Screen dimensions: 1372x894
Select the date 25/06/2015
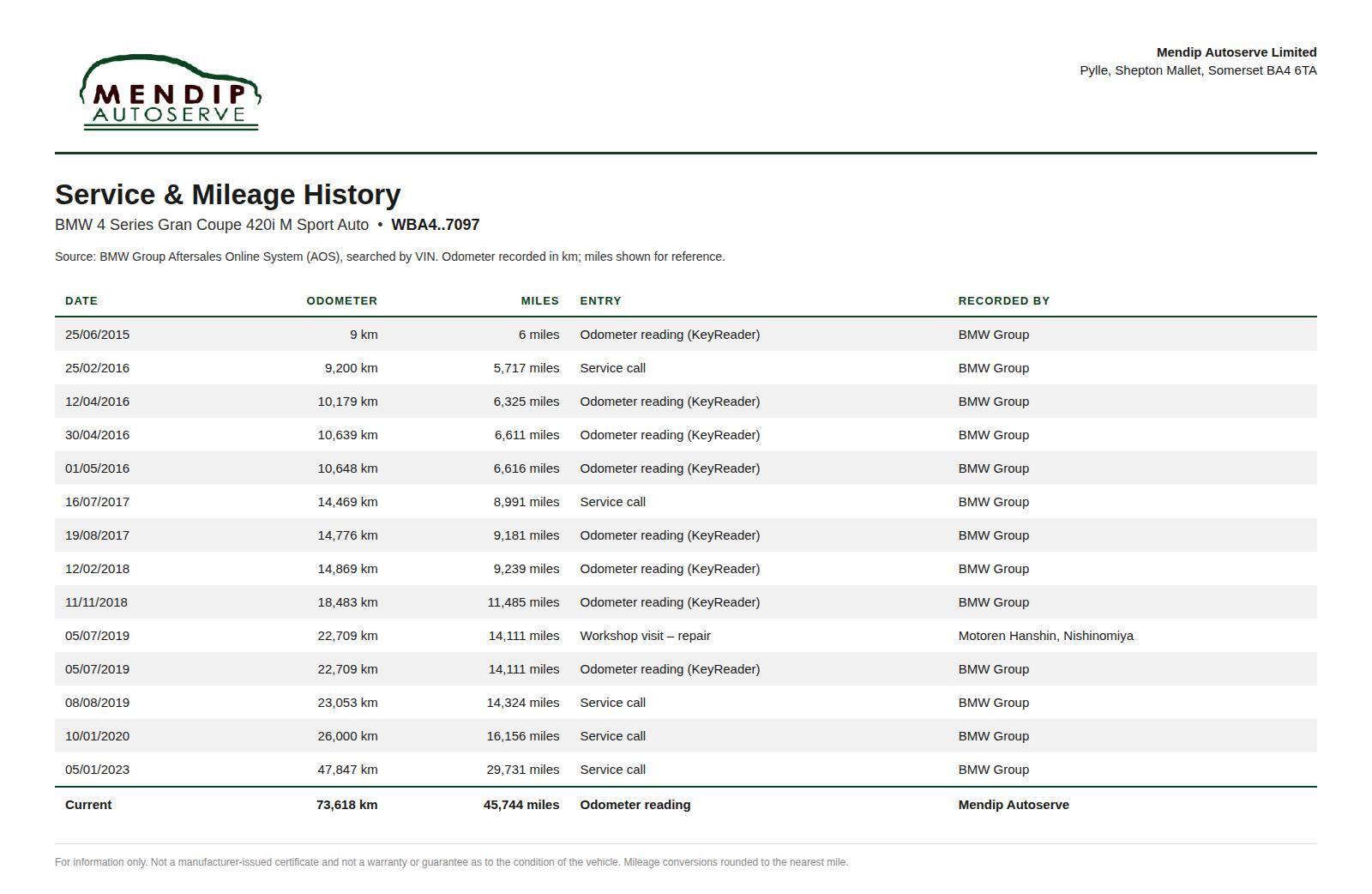pos(98,335)
